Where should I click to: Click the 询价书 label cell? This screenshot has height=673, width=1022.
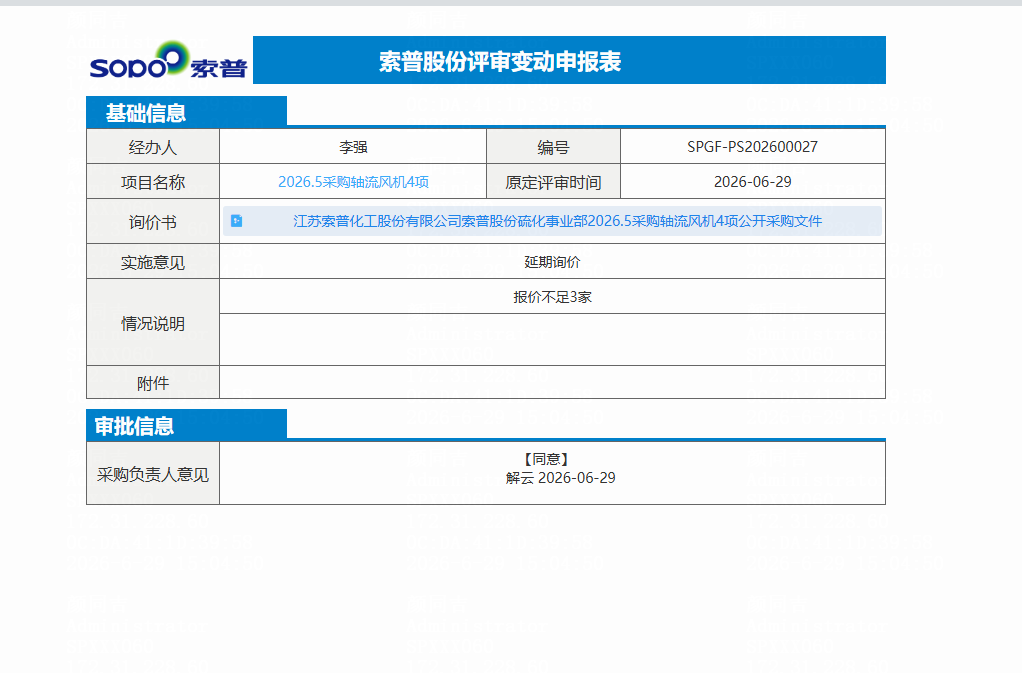coord(153,222)
